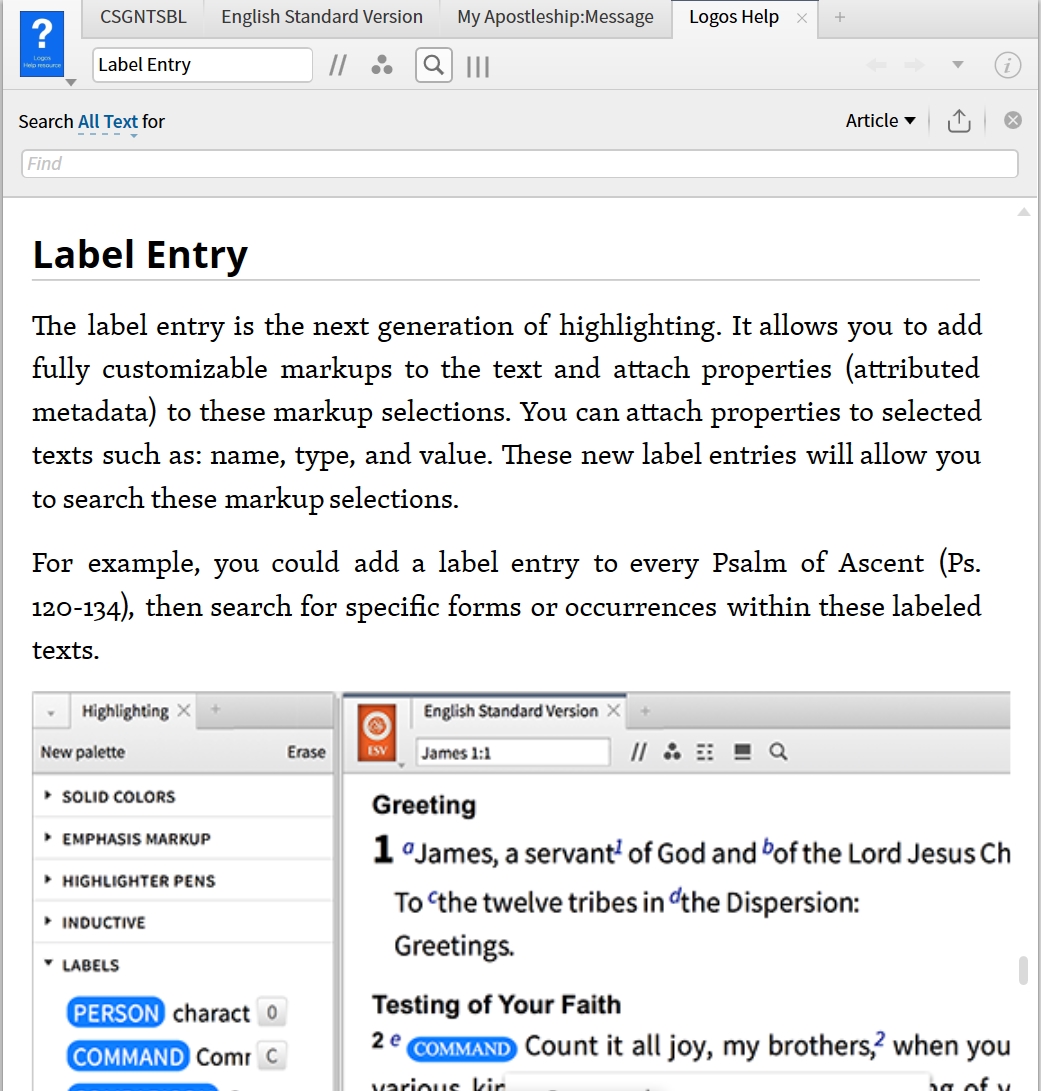Click footnote 2 after brothers
This screenshot has height=1091, width=1041.
[x=880, y=1039]
